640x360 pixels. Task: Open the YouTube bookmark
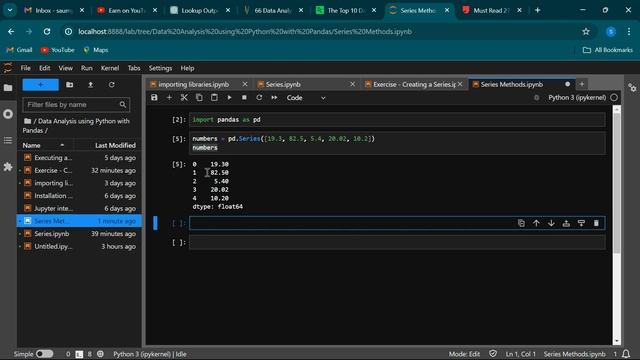[x=58, y=50]
